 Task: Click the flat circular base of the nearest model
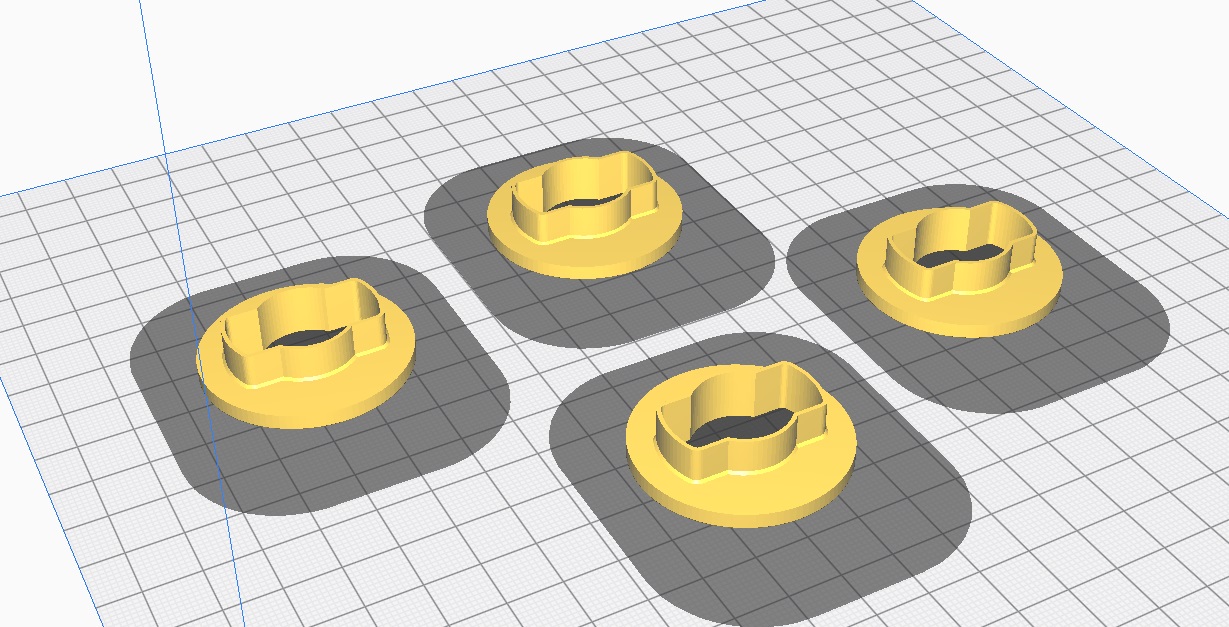[680, 480]
